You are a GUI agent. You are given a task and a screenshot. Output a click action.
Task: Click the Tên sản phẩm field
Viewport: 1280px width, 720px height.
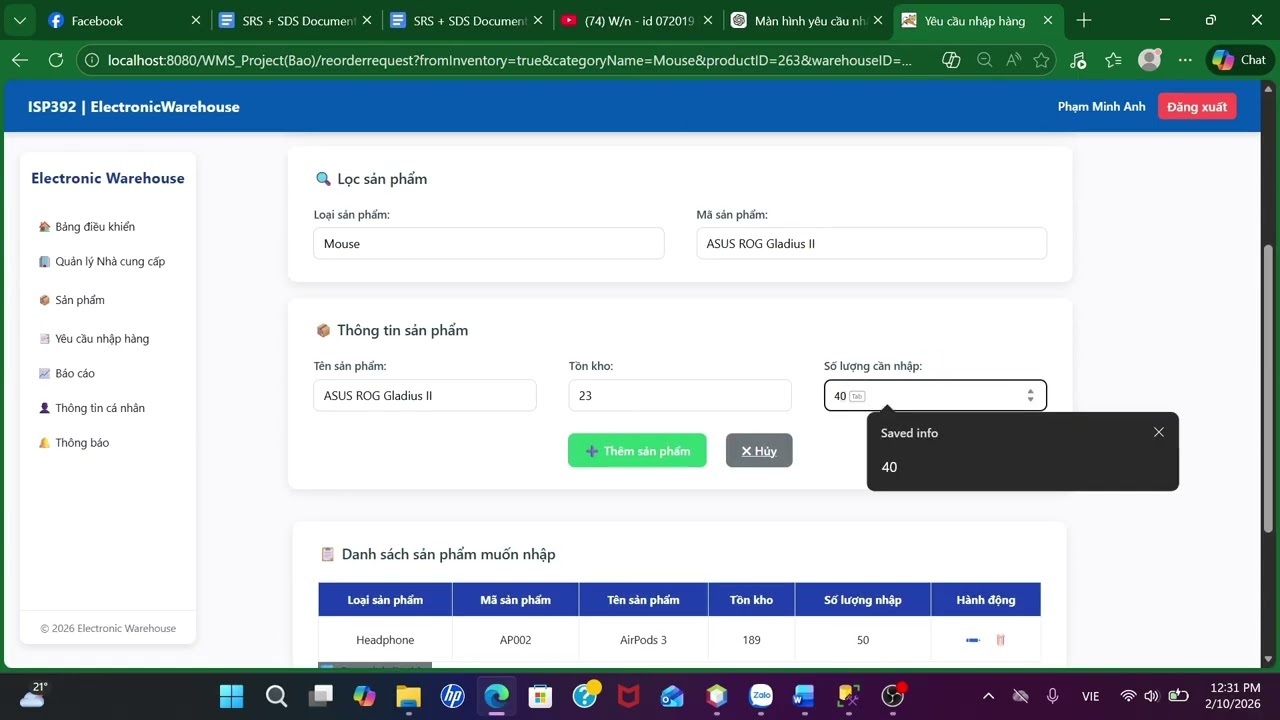tap(425, 395)
